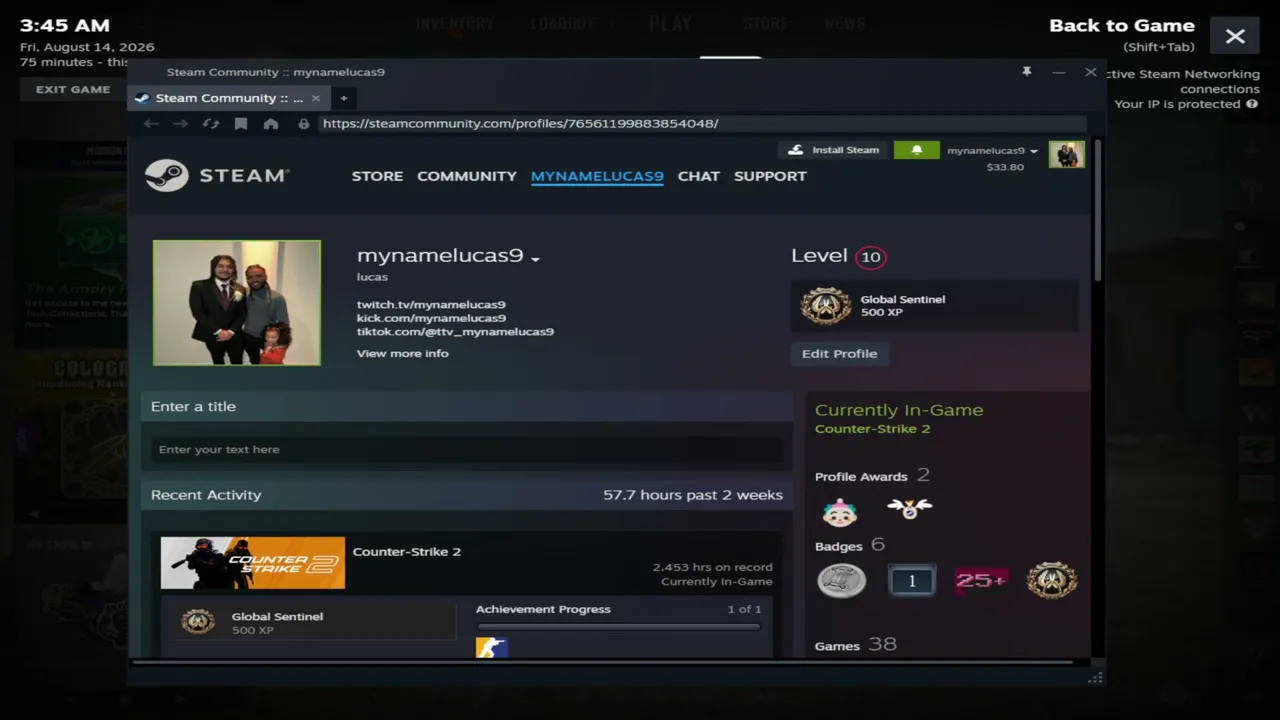Screen dimensions: 1280x720
Task: View the site security lock icon
Action: pyautogui.click(x=304, y=123)
